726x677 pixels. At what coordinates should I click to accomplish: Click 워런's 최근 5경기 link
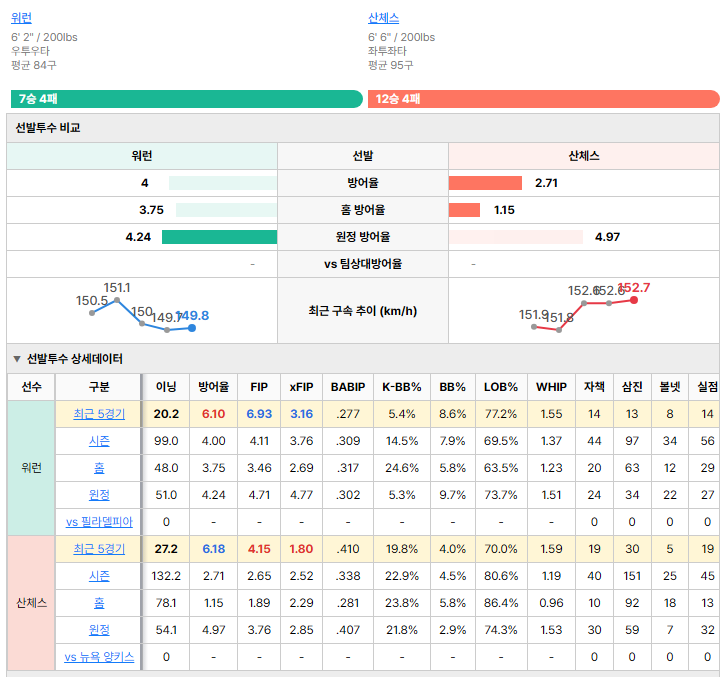pos(99,414)
